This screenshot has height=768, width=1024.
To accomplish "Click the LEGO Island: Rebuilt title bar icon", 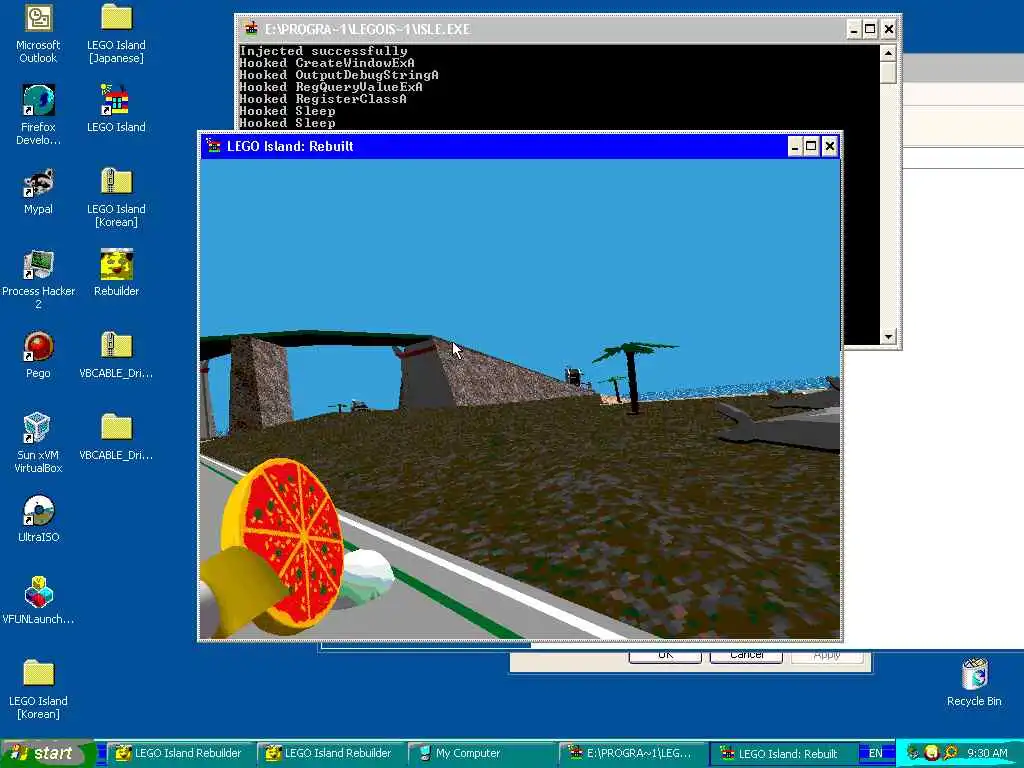I will 214,146.
